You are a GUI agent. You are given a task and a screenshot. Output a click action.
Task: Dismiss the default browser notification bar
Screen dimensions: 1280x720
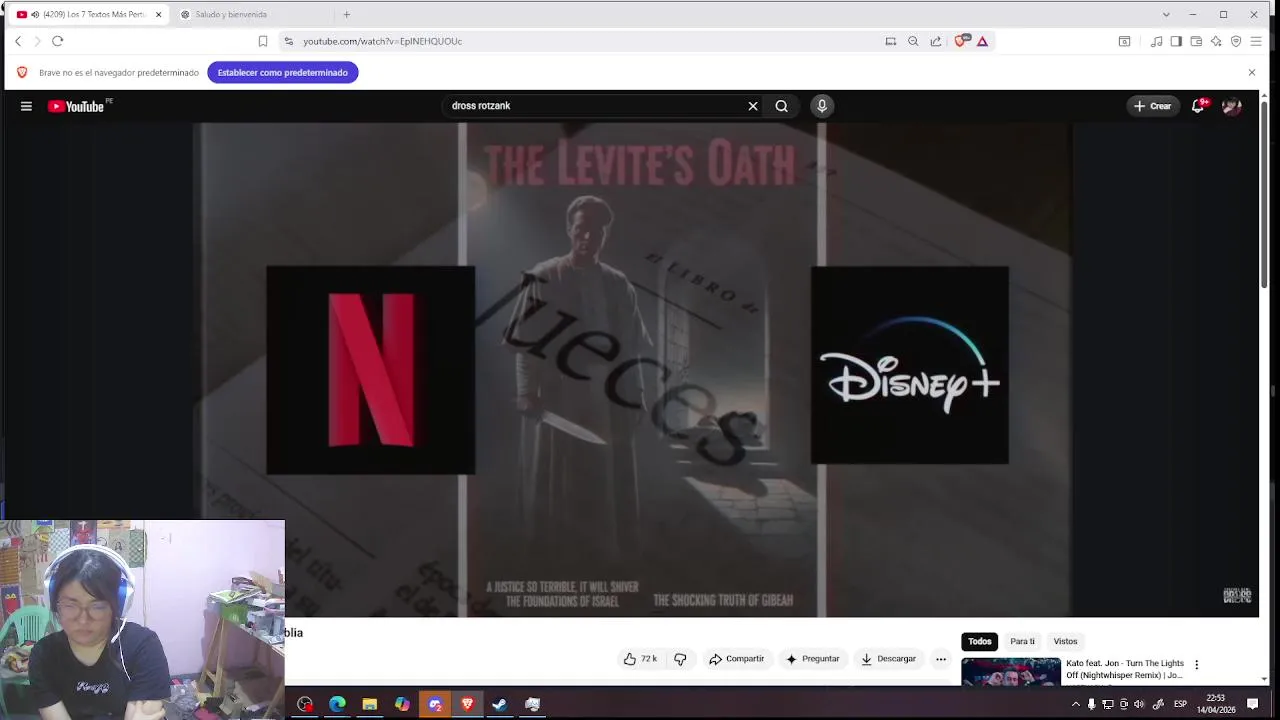click(x=1251, y=72)
